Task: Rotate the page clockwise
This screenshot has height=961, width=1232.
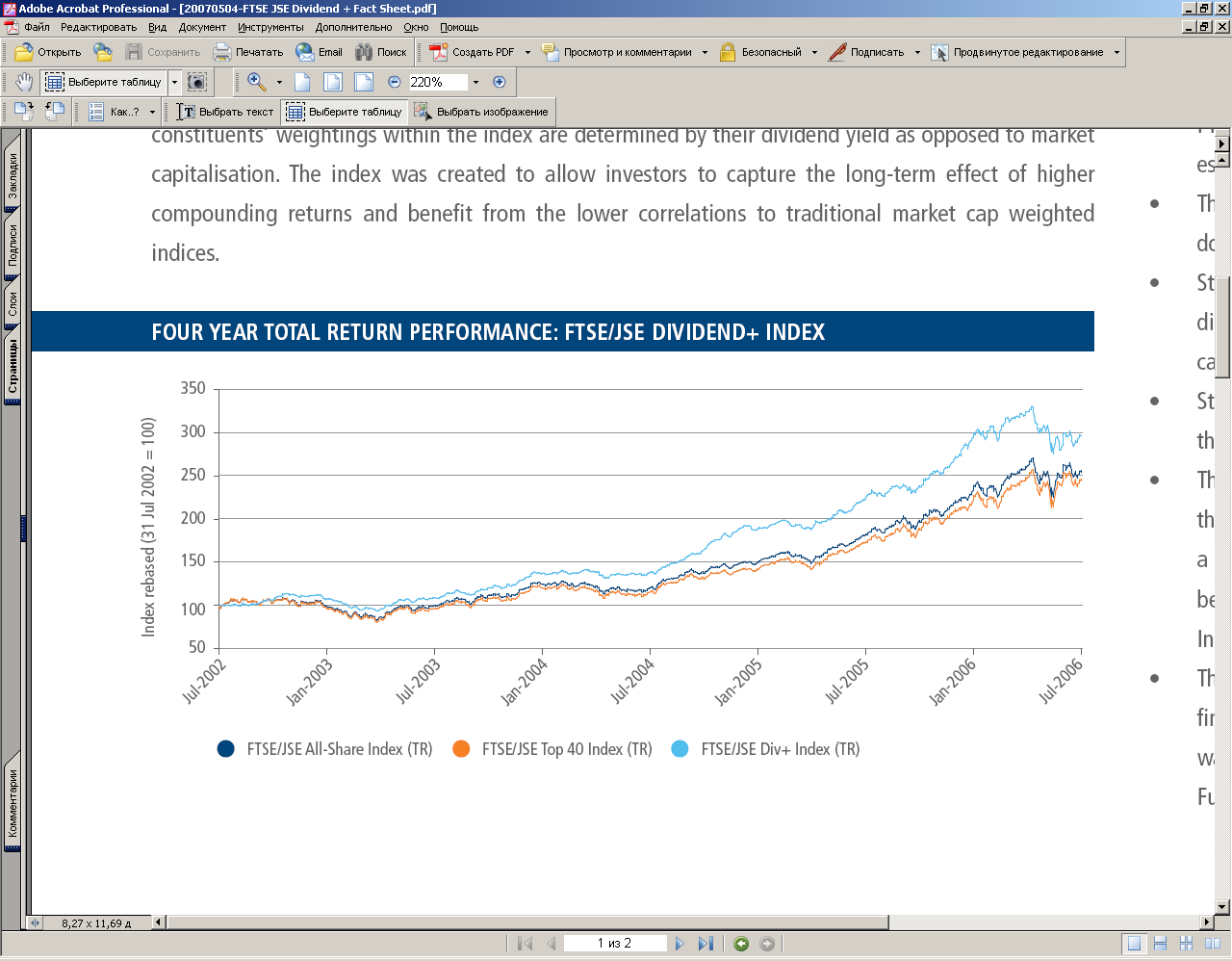Action: (24, 112)
